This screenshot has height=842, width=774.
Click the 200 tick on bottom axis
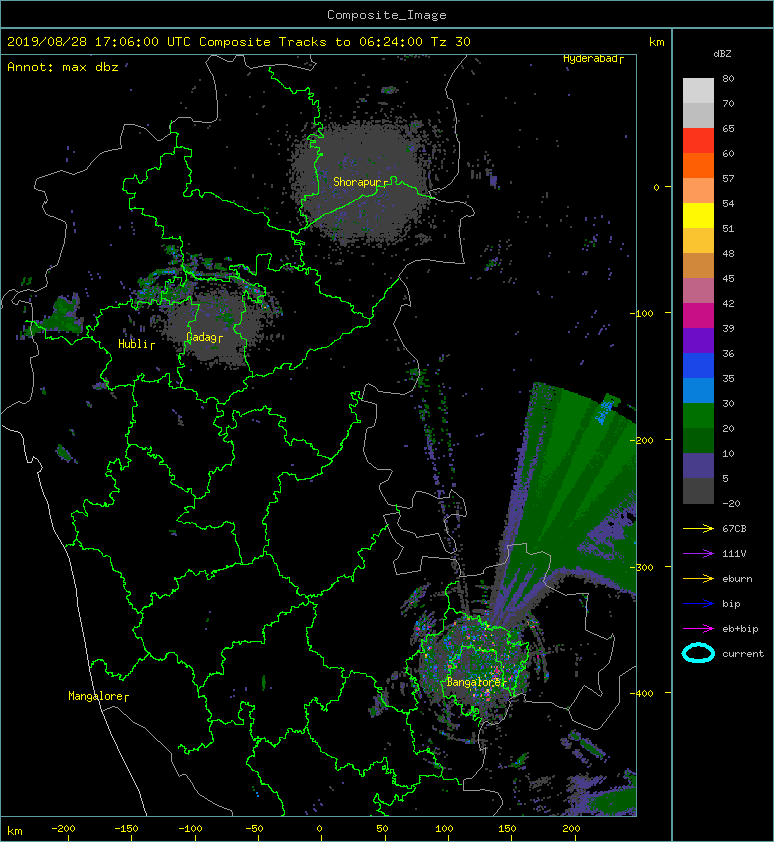pyautogui.click(x=571, y=829)
